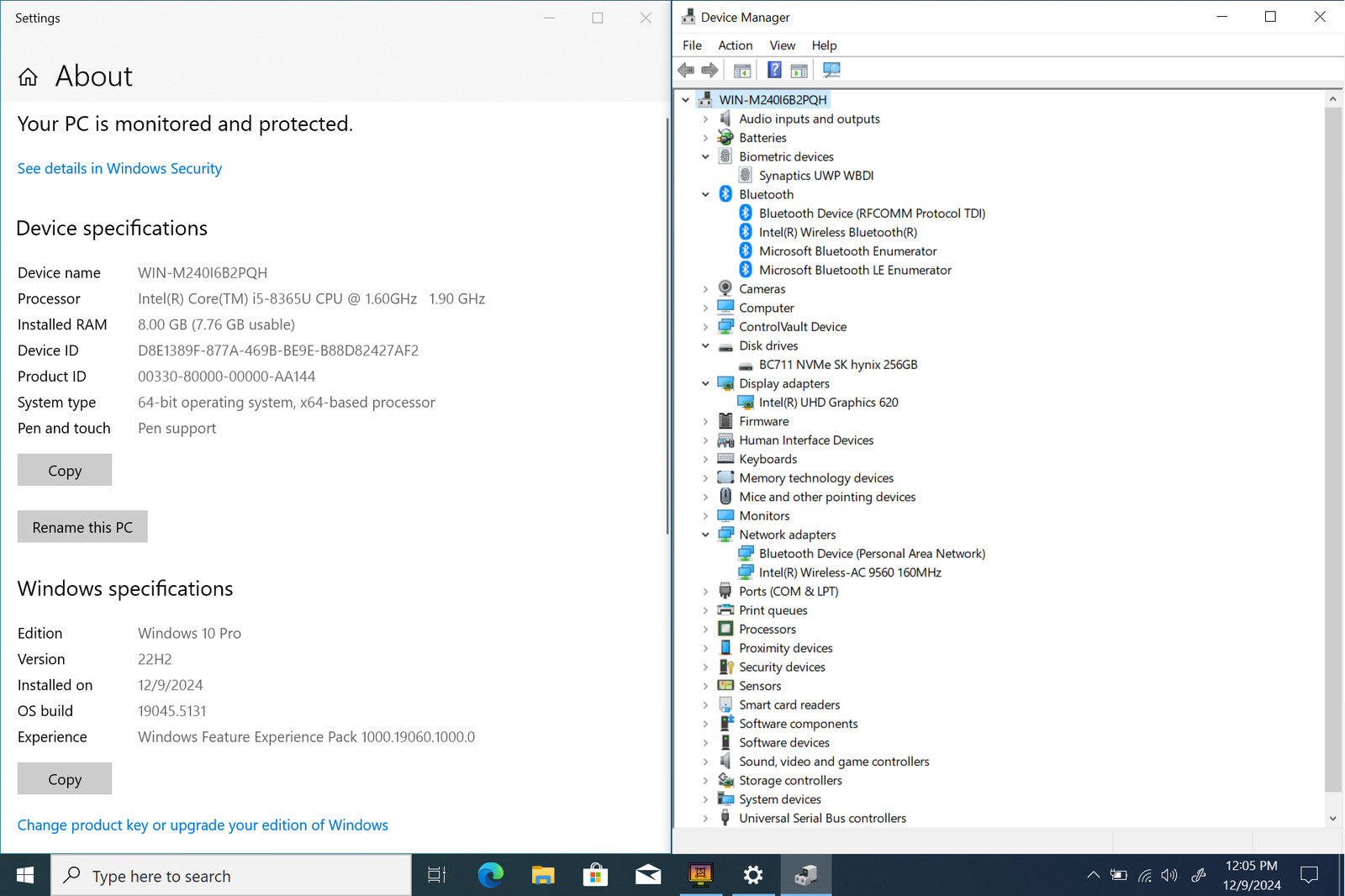Select the Intel(R) UHD Graphics 620 adapter icon
The image size is (1345, 896).
coord(745,403)
